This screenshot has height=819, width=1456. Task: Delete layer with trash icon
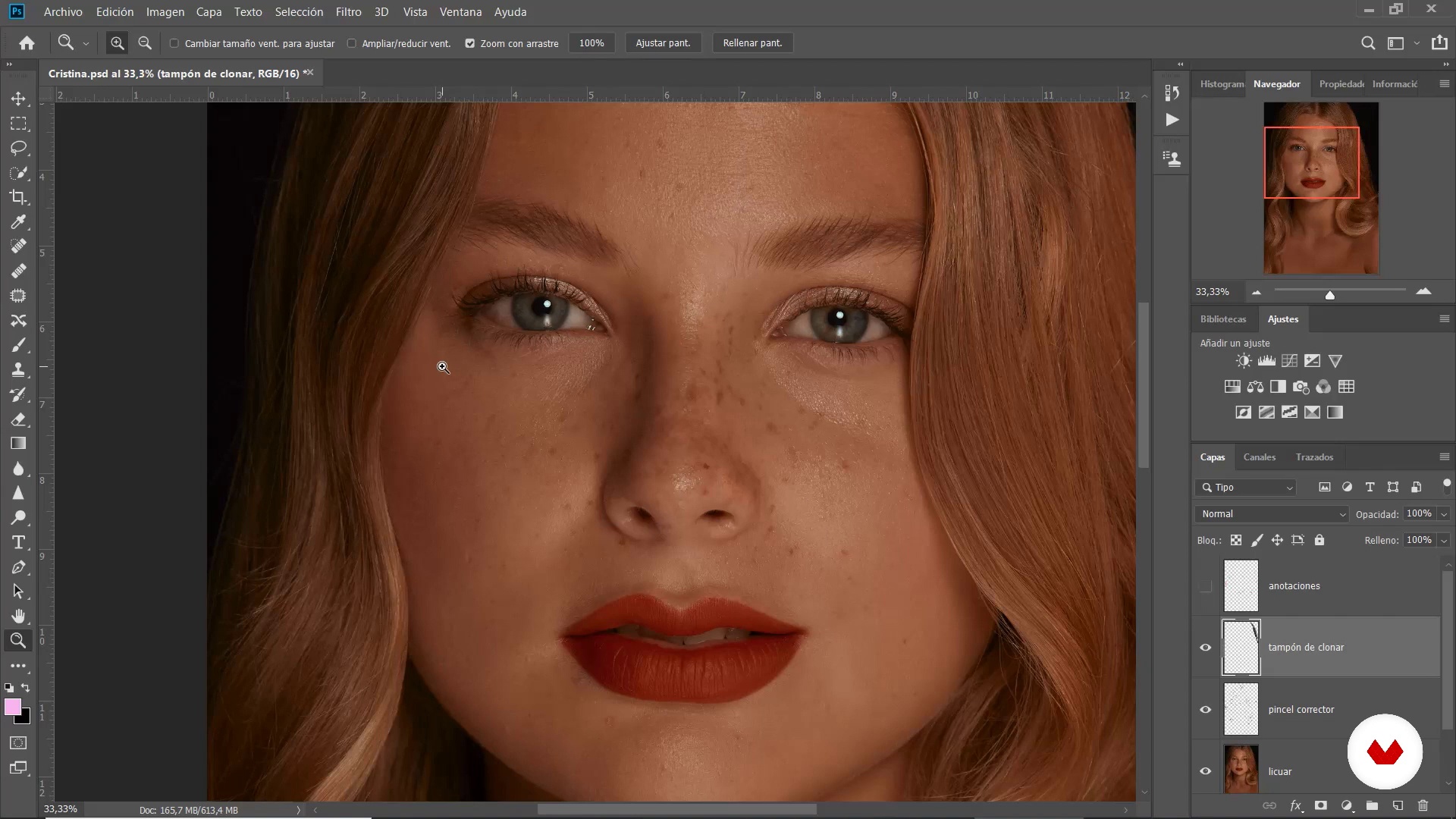tap(1423, 805)
